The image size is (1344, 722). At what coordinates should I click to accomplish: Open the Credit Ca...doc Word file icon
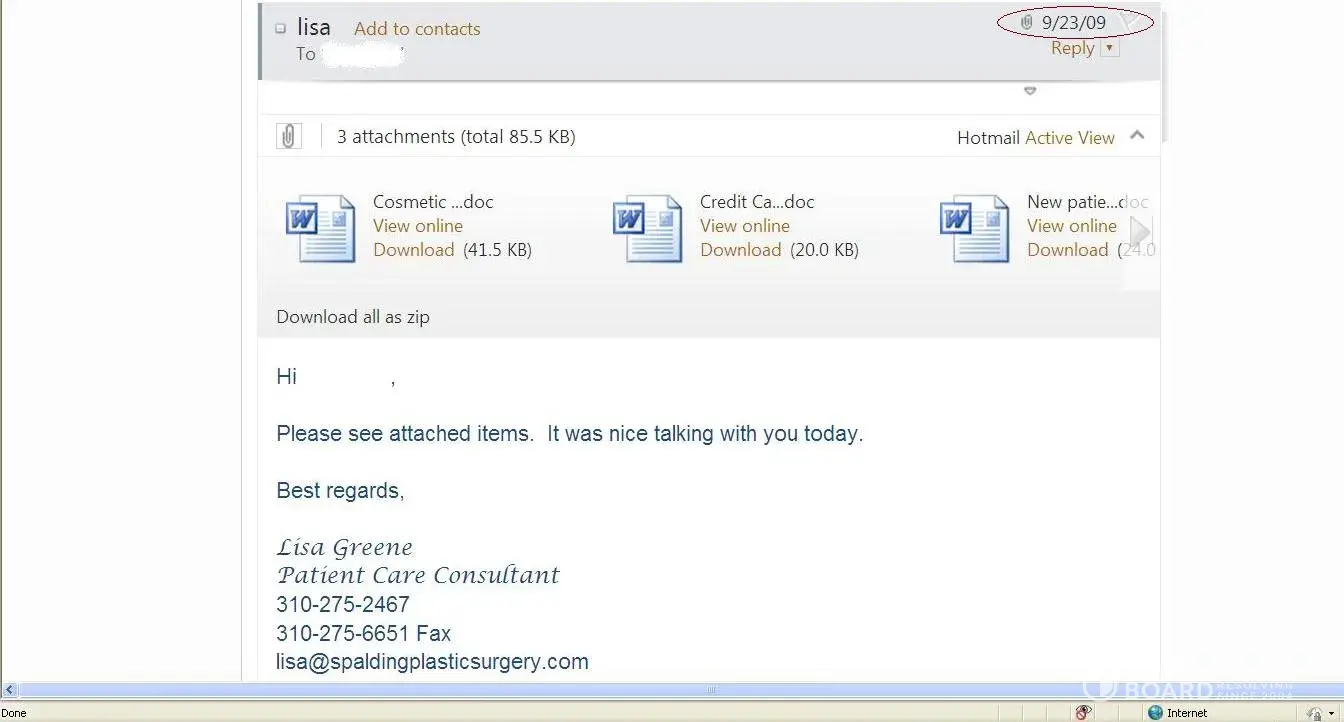coord(647,228)
